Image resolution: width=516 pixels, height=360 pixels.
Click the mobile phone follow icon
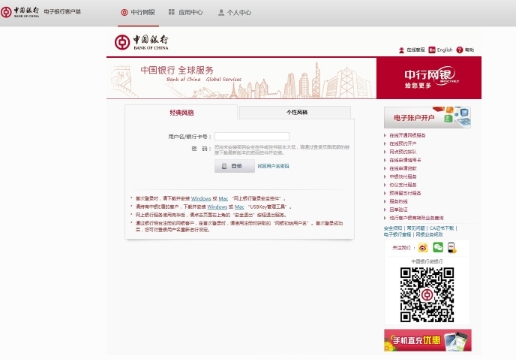[x=452, y=248]
